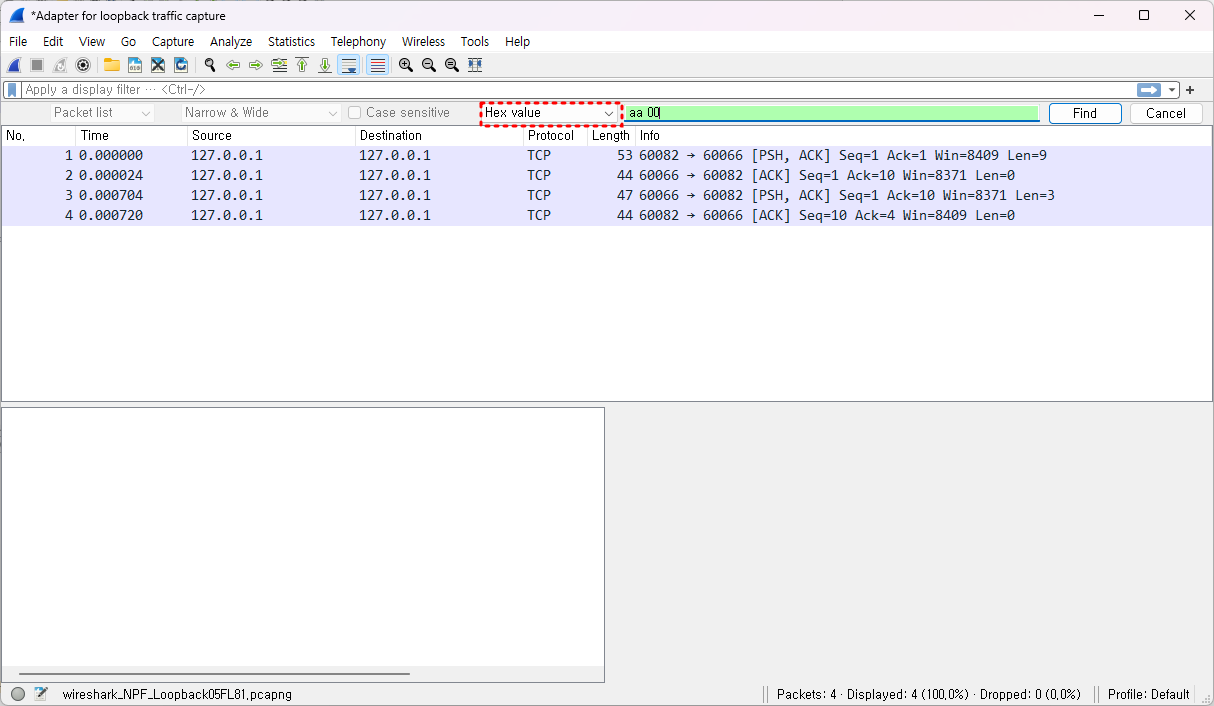
Task: Open the Hex value search type dropdown
Action: [x=549, y=113]
